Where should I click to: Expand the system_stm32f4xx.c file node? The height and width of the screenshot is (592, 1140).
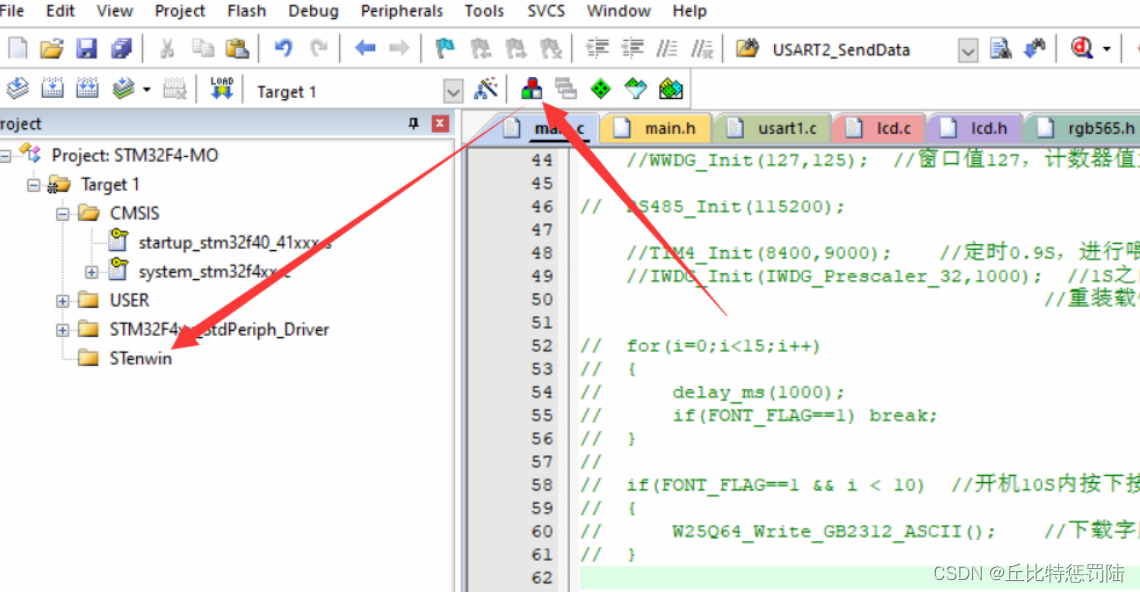[x=92, y=272]
